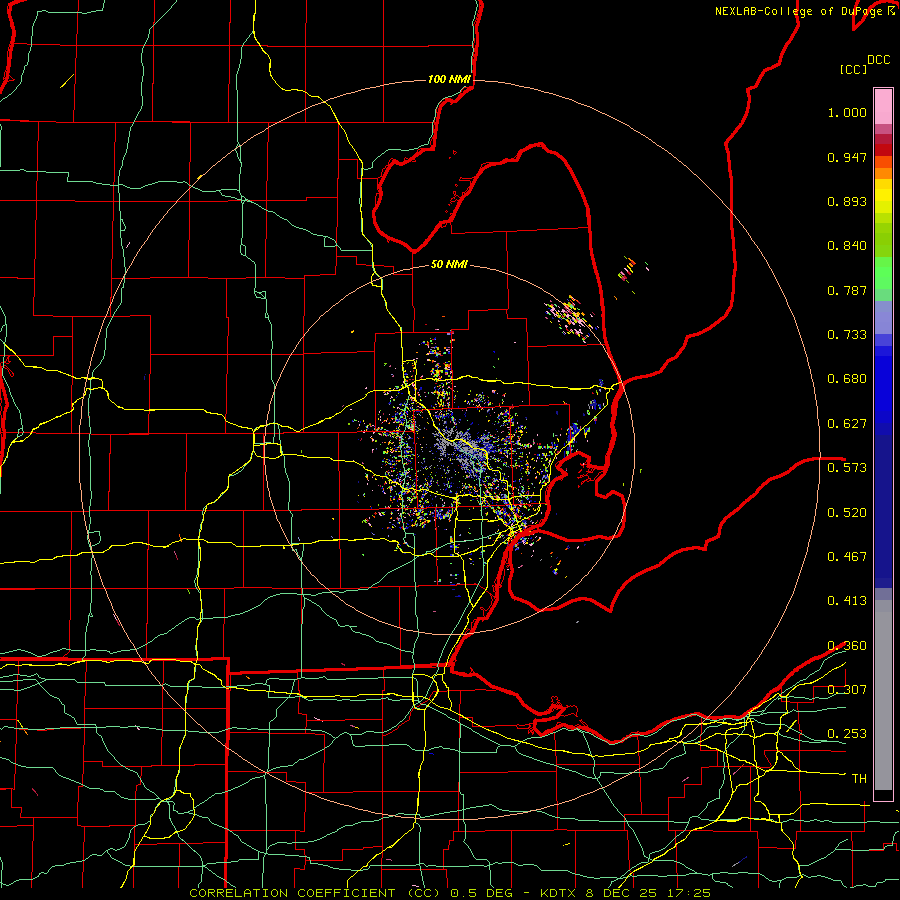Pick the lavender segment of the color bar

883,317
